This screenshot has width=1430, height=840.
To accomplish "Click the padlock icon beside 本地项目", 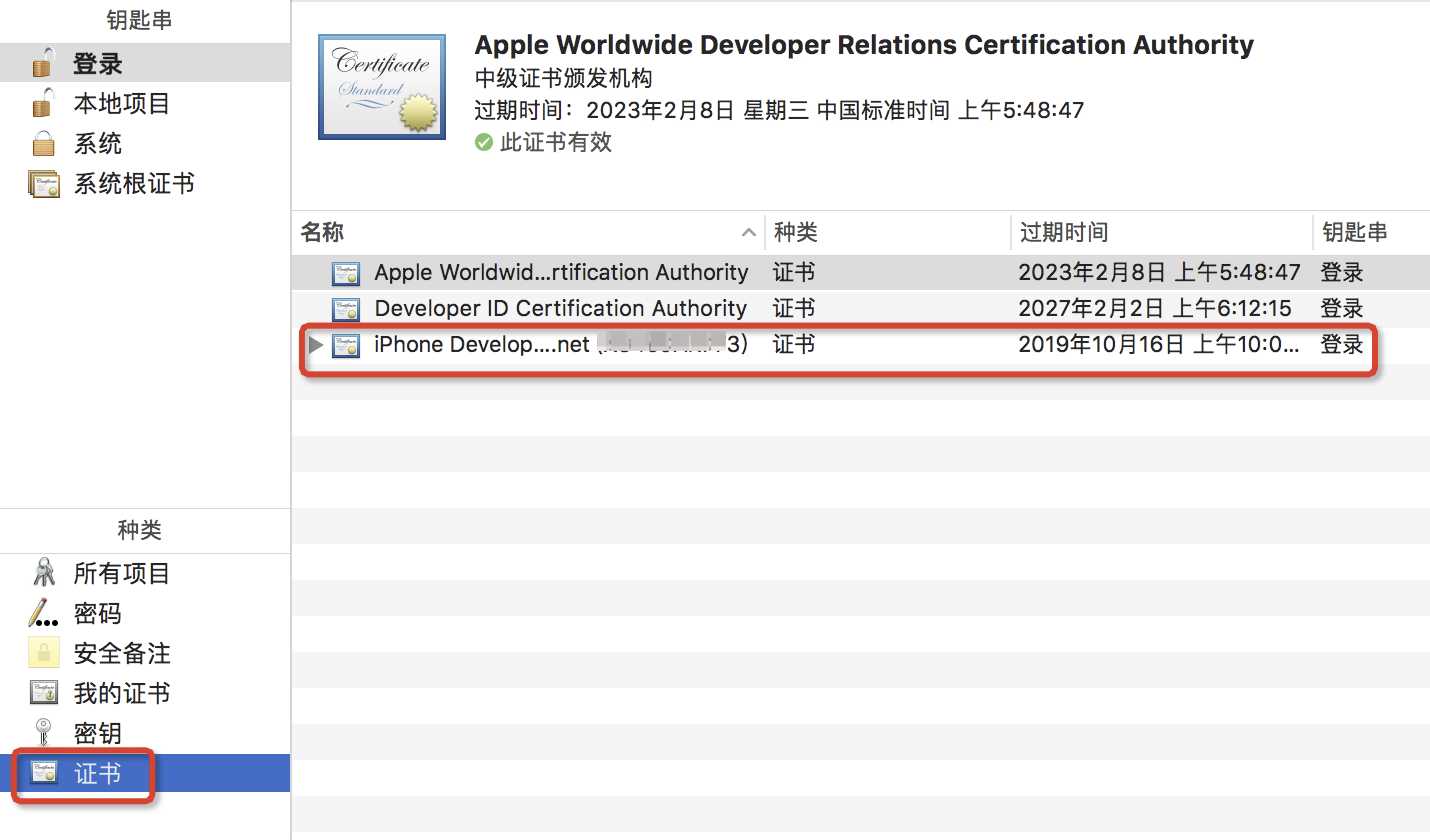I will 42,104.
